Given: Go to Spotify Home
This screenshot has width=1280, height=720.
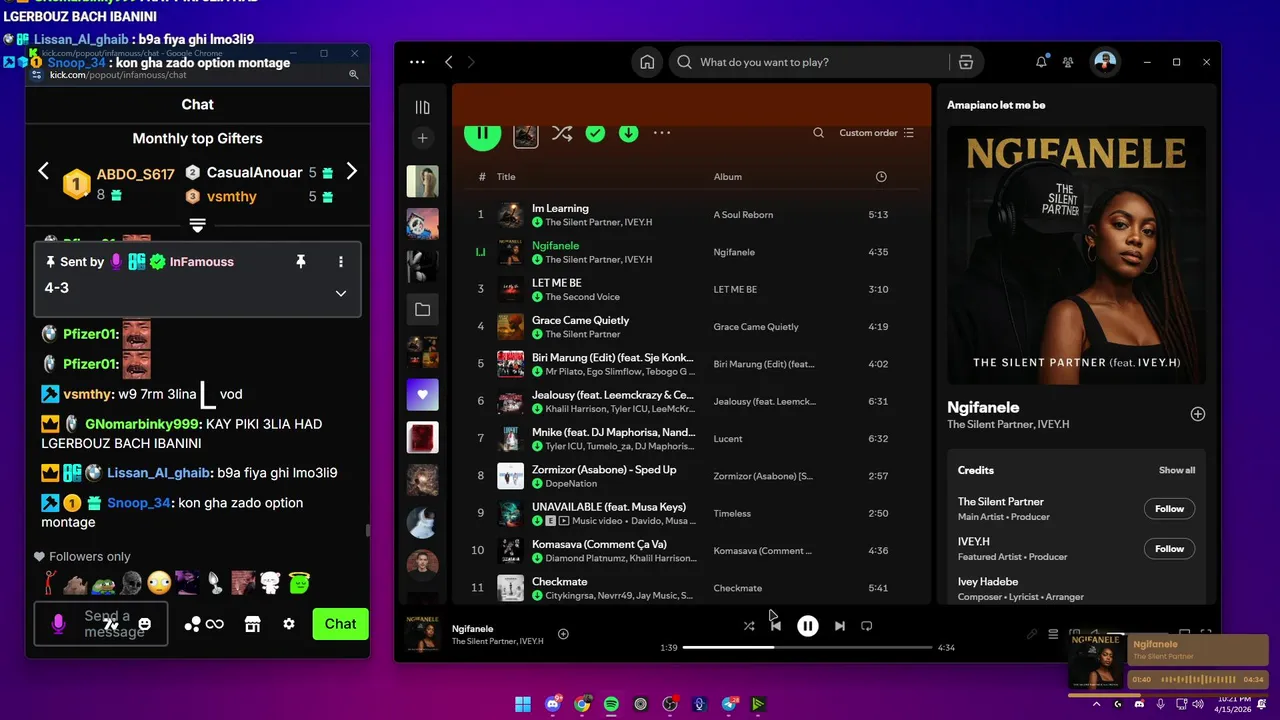Looking at the screenshot, I should tap(647, 62).
